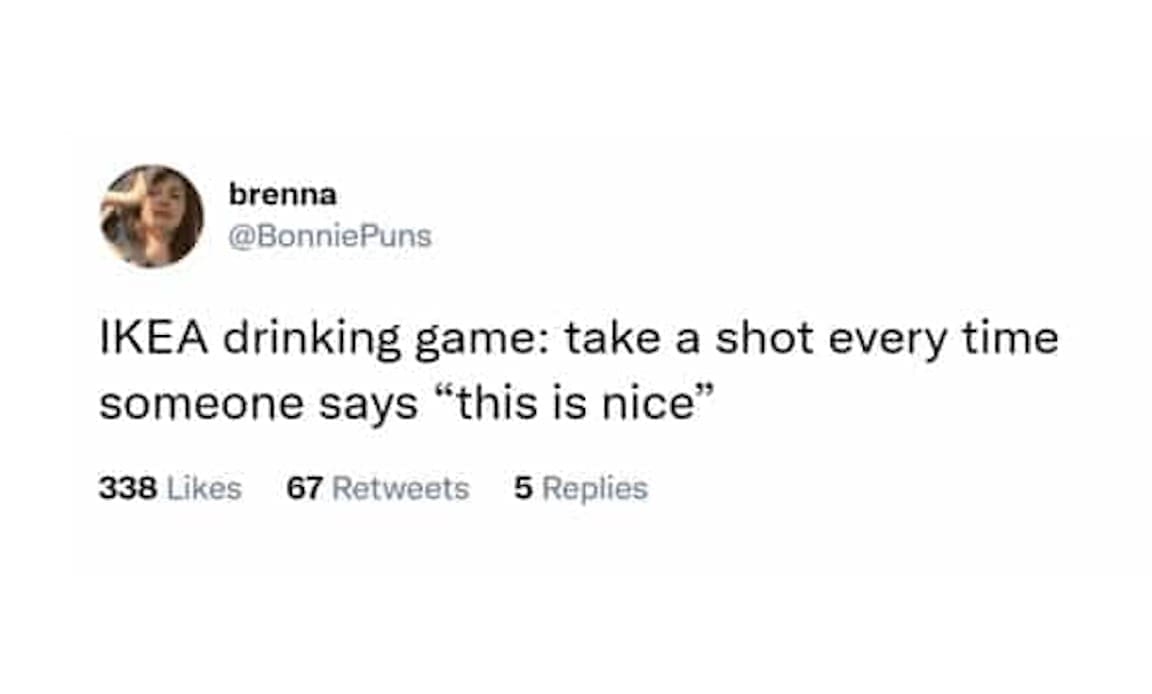Click the tweet's first line starting with IKEA
The height and width of the screenshot is (694, 1152).
[x=578, y=340]
